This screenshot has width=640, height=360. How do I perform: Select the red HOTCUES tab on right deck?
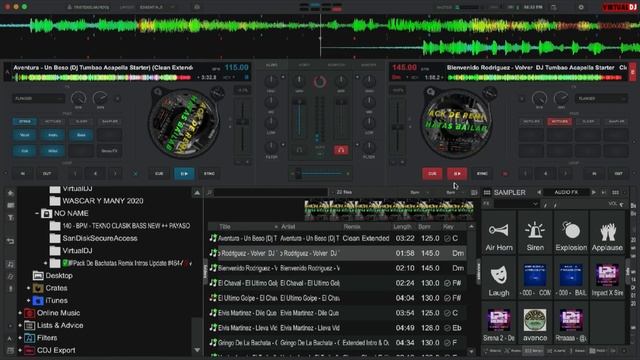(560, 121)
